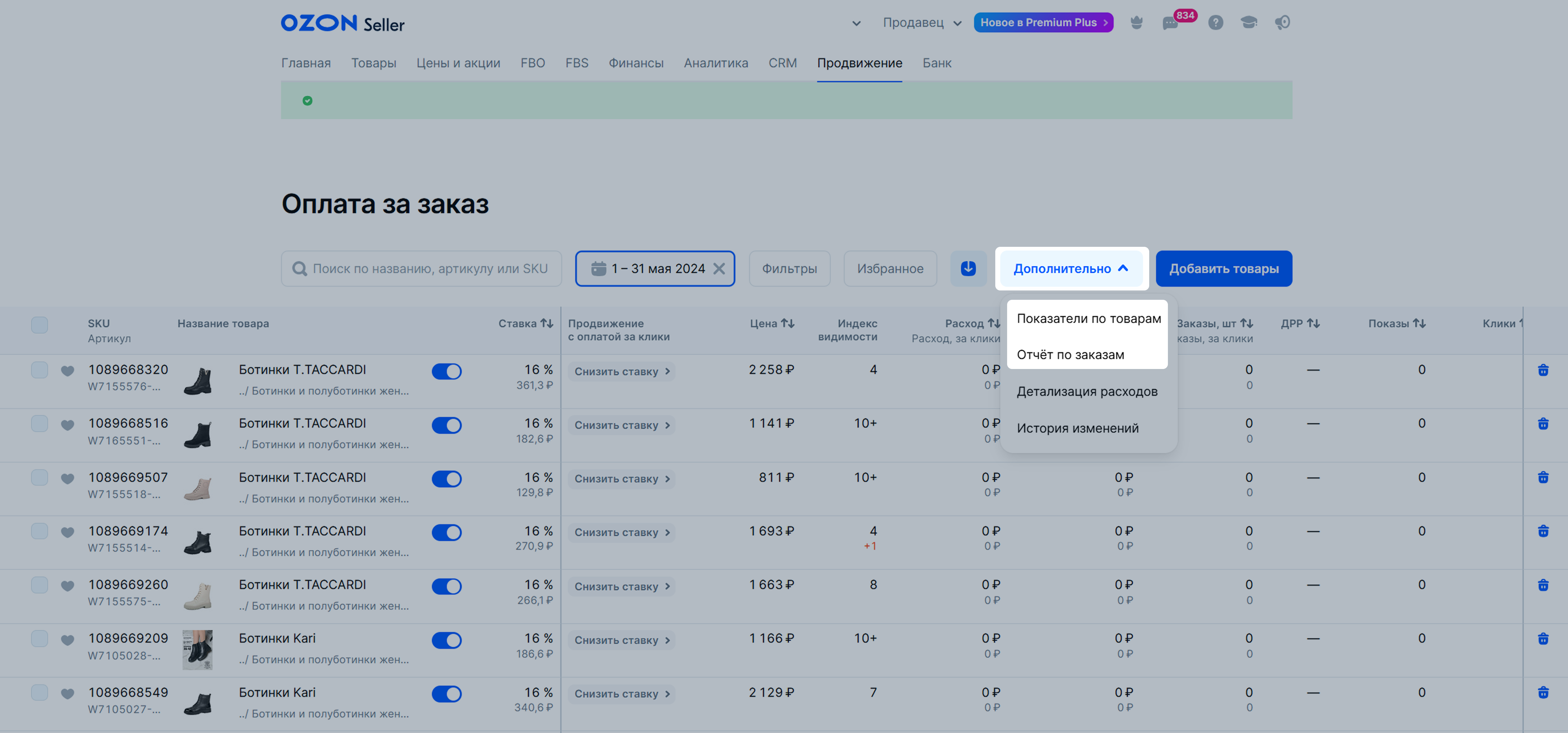Open the Premium crown icon in header

[1136, 22]
